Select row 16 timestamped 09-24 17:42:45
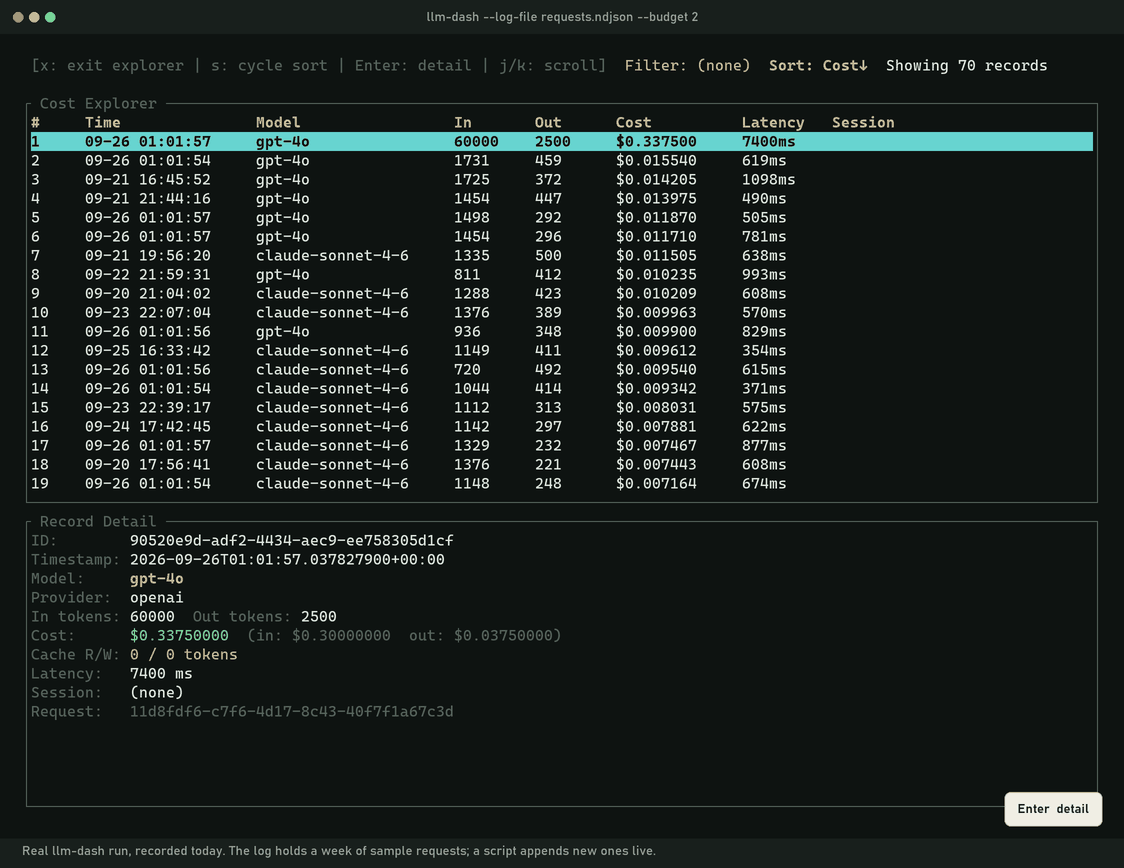 click(x=561, y=426)
